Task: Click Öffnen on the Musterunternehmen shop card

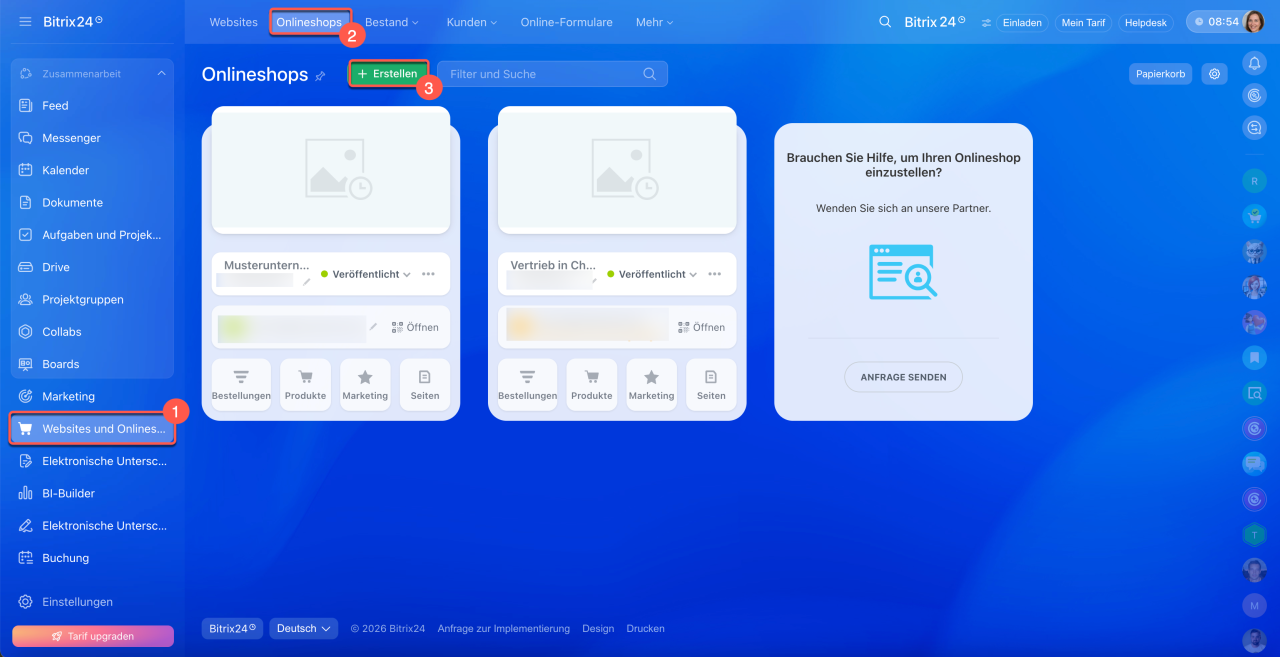Action: 415,327
